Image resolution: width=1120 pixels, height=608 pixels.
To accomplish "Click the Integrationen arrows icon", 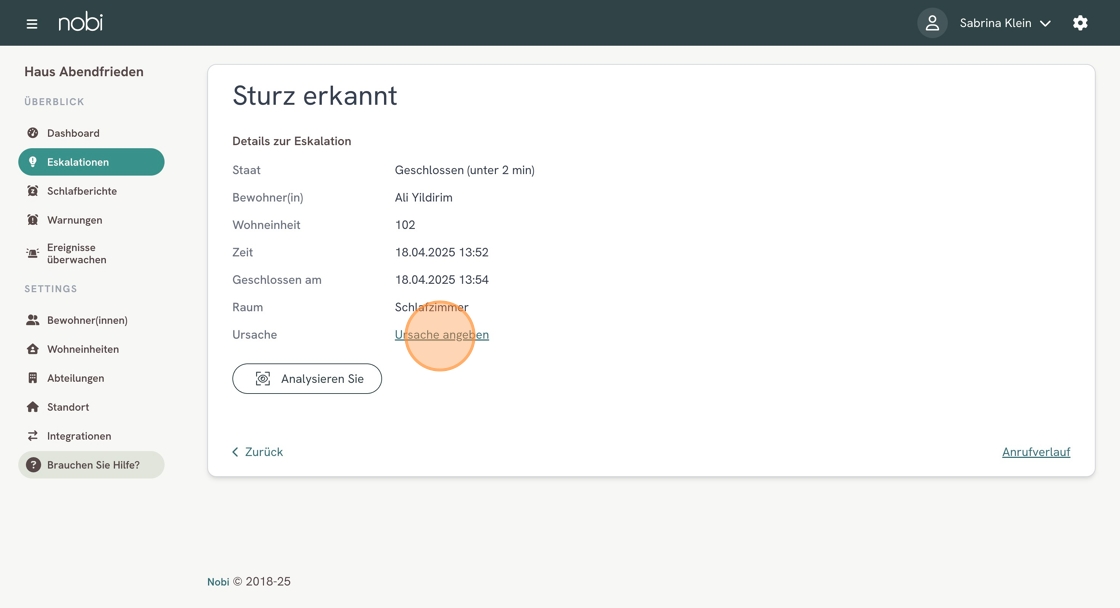I will pyautogui.click(x=33, y=436).
